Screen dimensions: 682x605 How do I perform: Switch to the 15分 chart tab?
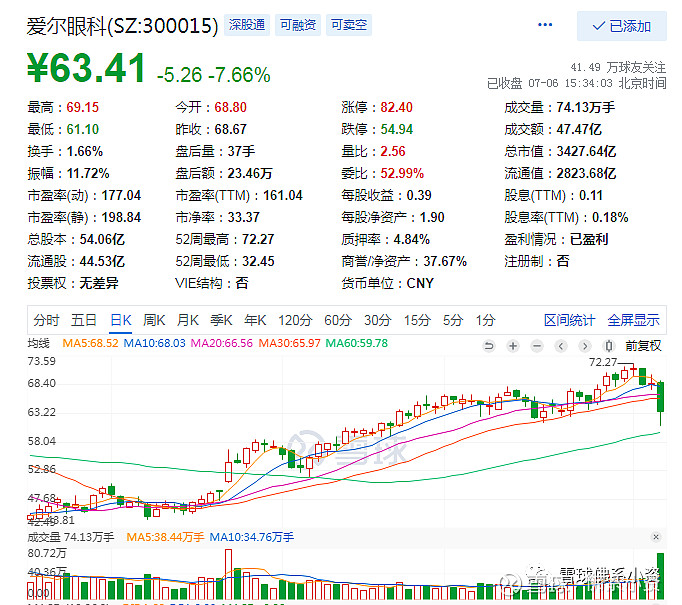[417, 321]
